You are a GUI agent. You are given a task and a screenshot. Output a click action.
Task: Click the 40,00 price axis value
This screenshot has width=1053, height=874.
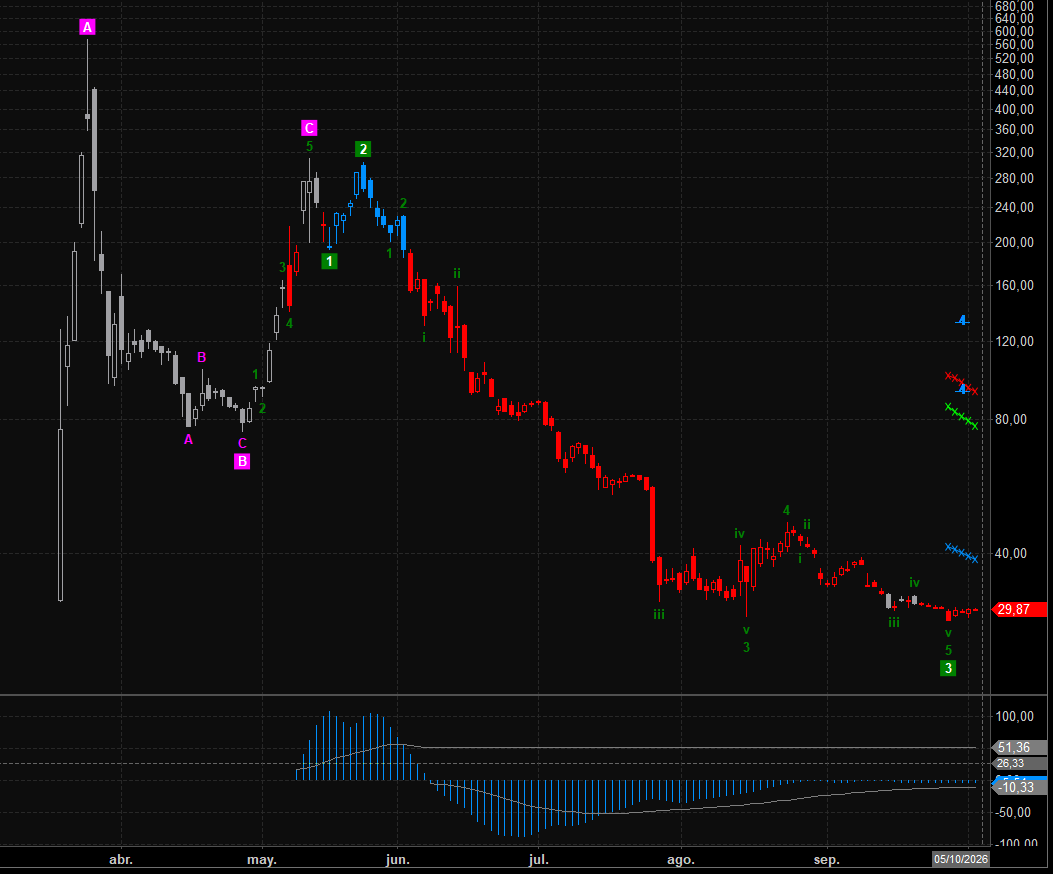coord(1011,554)
